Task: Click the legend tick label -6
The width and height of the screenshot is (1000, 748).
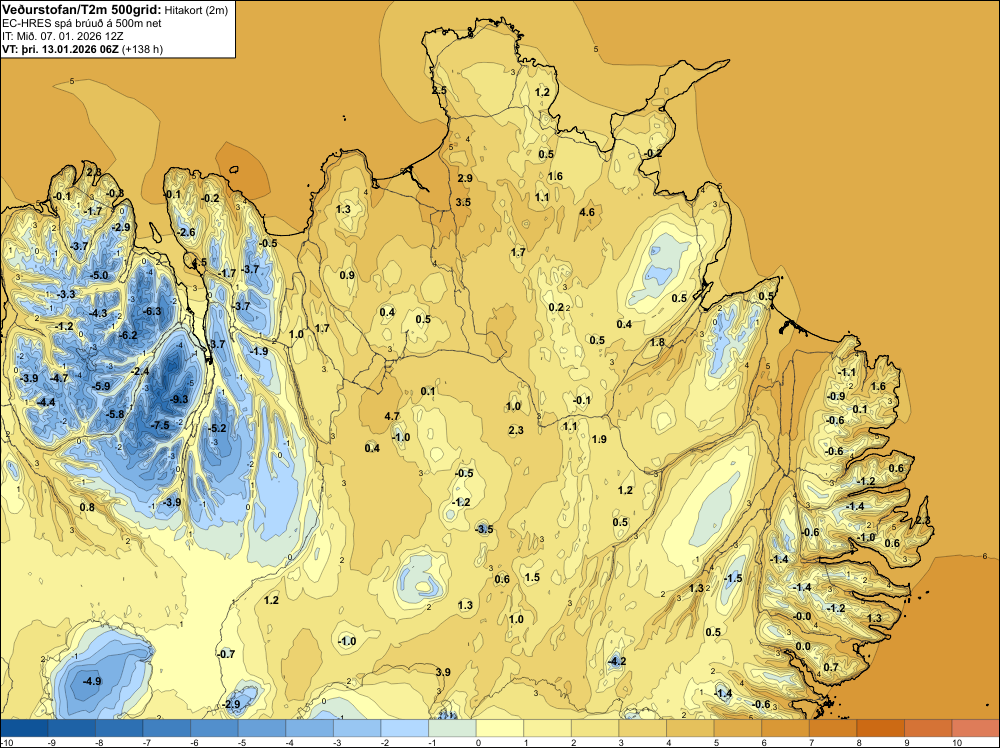Action: pos(194,743)
